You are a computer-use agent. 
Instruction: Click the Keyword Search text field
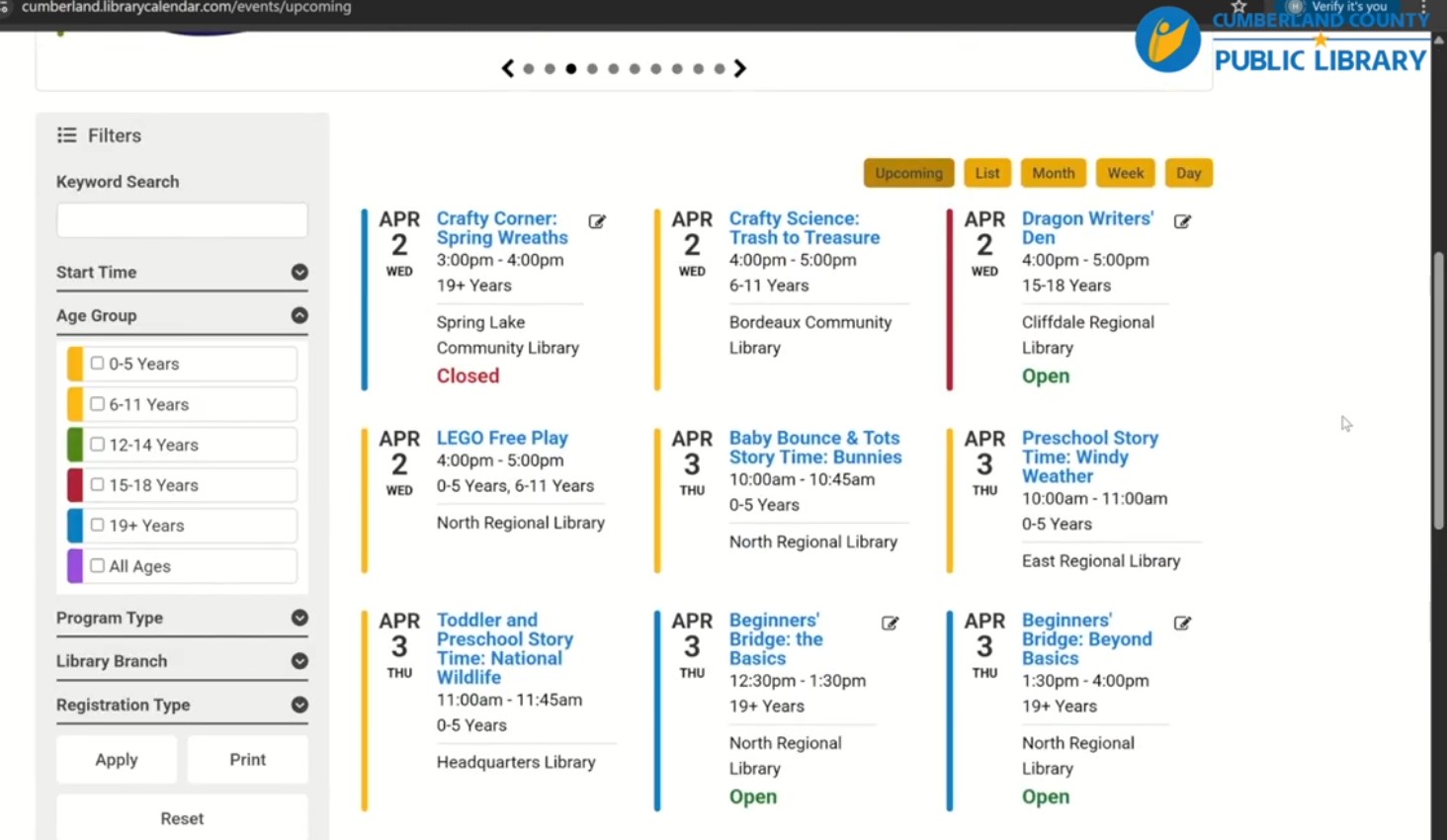coord(182,220)
